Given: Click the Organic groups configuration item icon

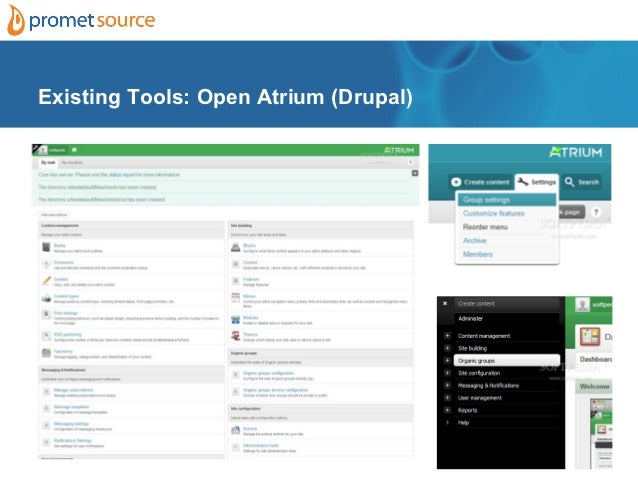Looking at the screenshot, I should pos(236,375).
